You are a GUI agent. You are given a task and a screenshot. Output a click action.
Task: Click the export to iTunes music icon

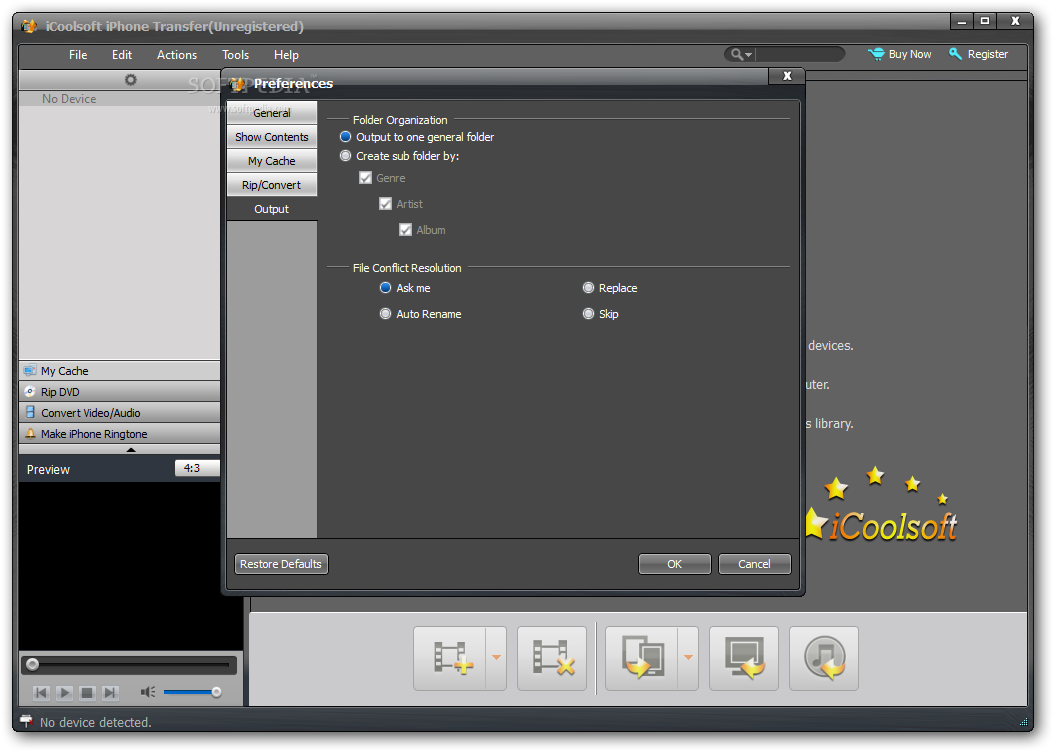click(x=823, y=659)
